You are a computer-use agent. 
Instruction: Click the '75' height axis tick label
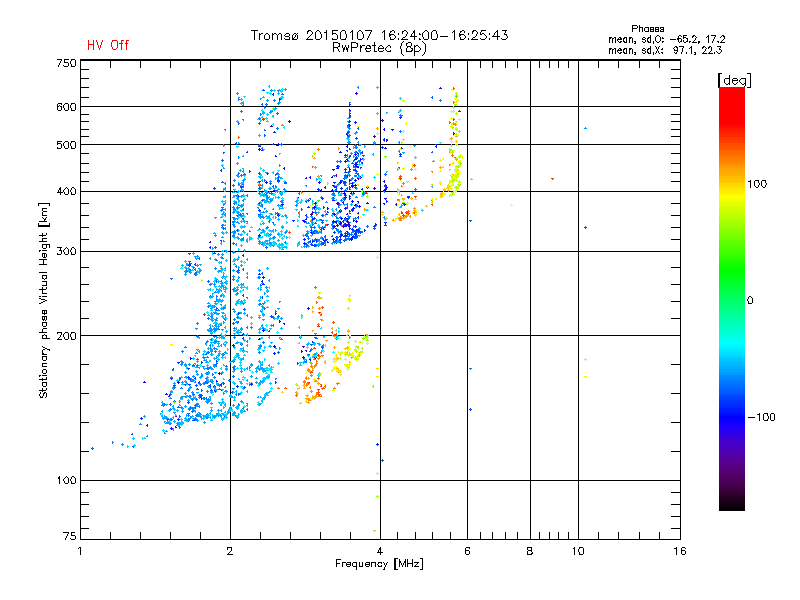point(70,536)
